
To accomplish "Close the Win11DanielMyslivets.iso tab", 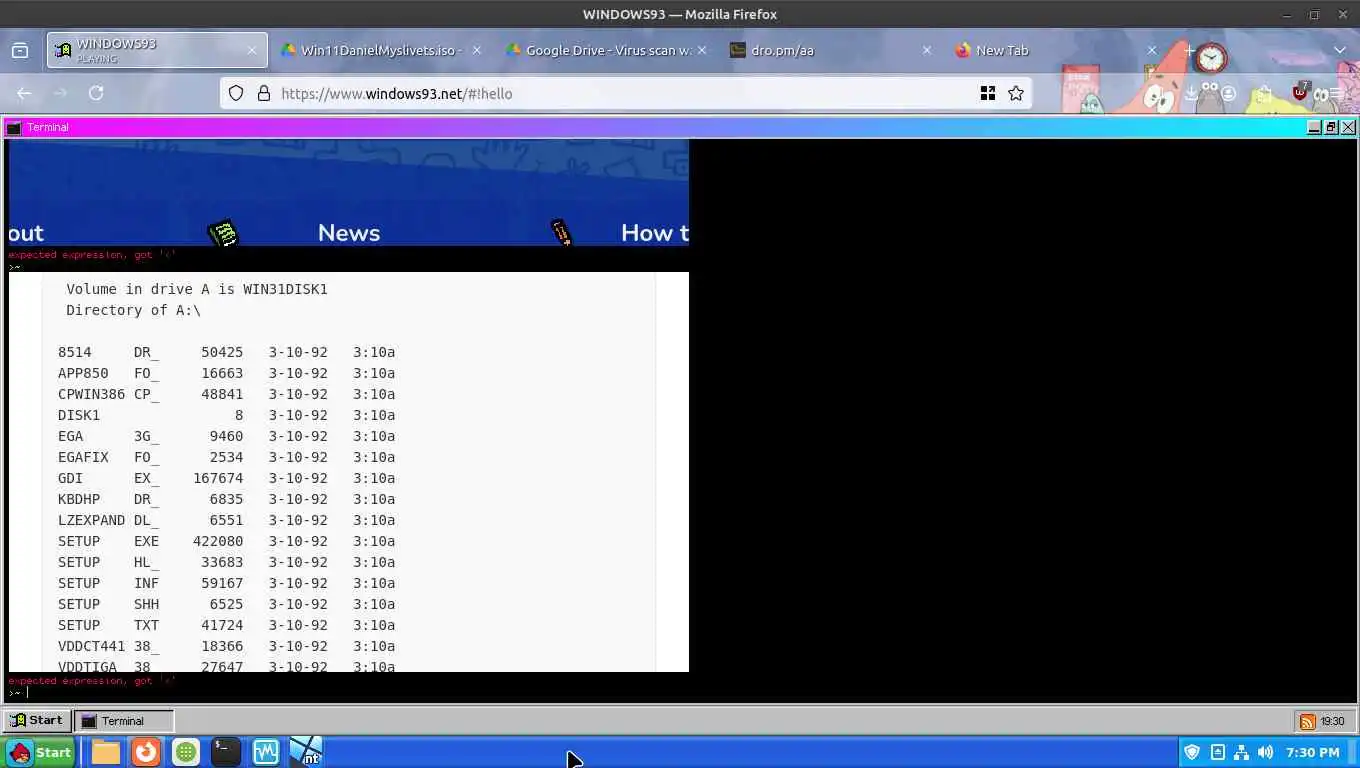I will tap(476, 50).
